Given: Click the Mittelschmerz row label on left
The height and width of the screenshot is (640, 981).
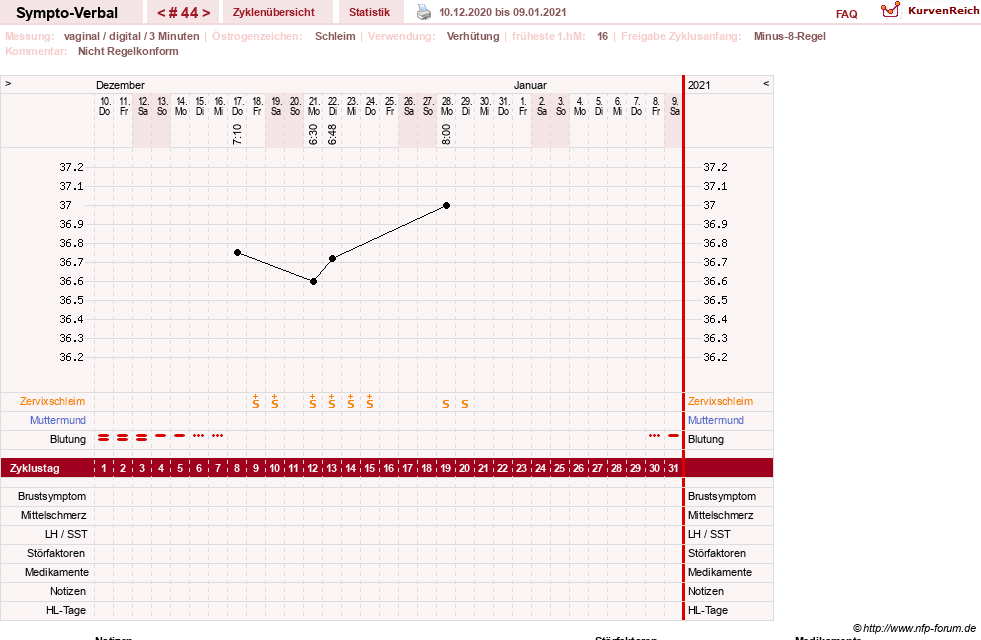Looking at the screenshot, I should [53, 516].
